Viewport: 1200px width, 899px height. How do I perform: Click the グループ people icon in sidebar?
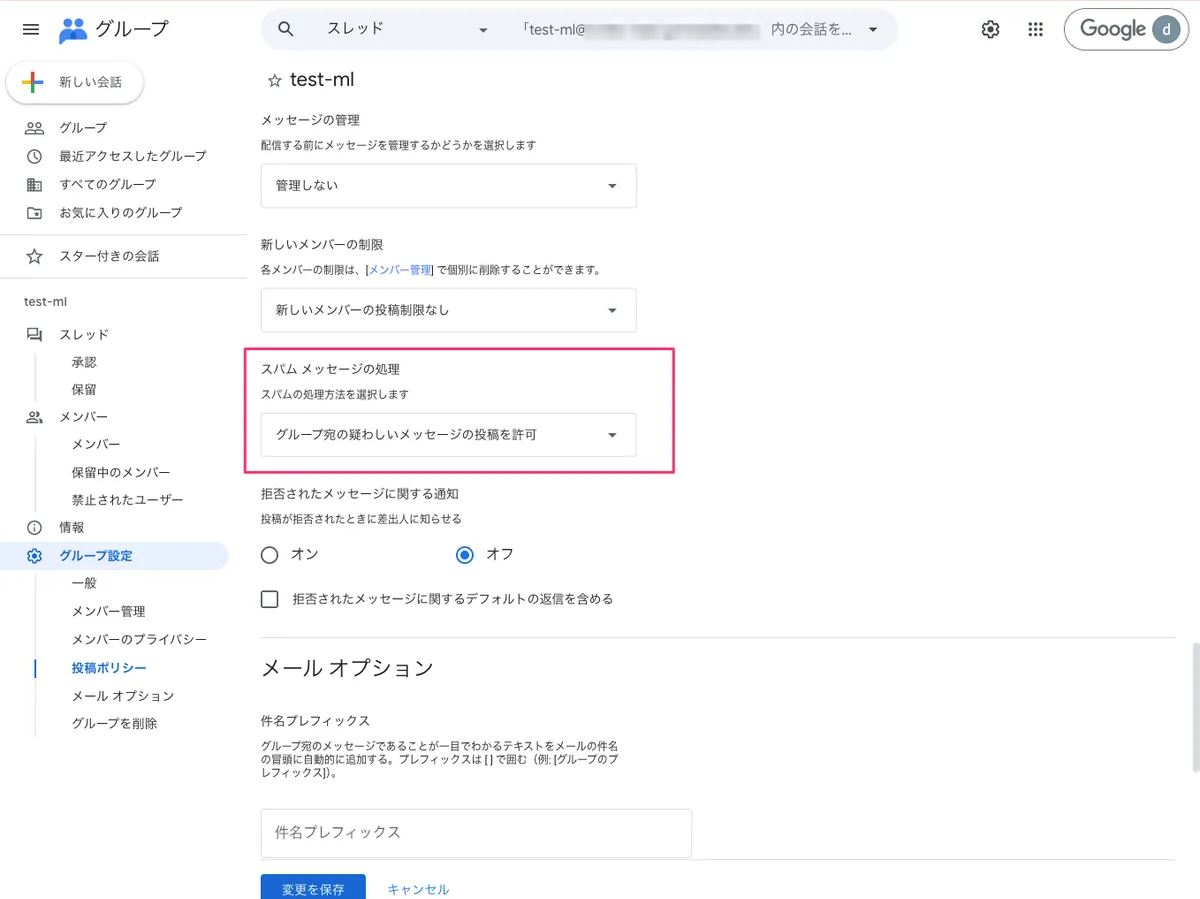pyautogui.click(x=35, y=128)
